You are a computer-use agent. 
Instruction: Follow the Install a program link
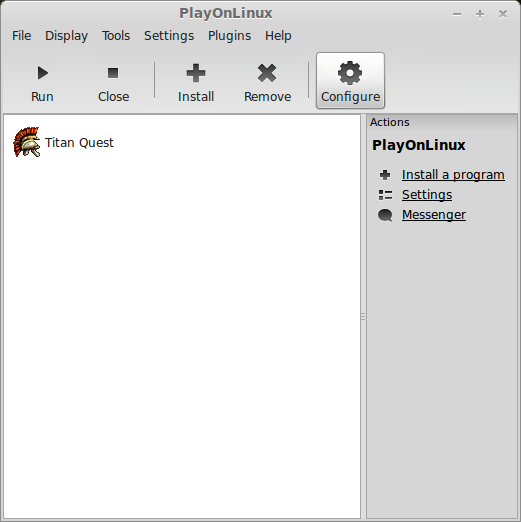click(453, 175)
